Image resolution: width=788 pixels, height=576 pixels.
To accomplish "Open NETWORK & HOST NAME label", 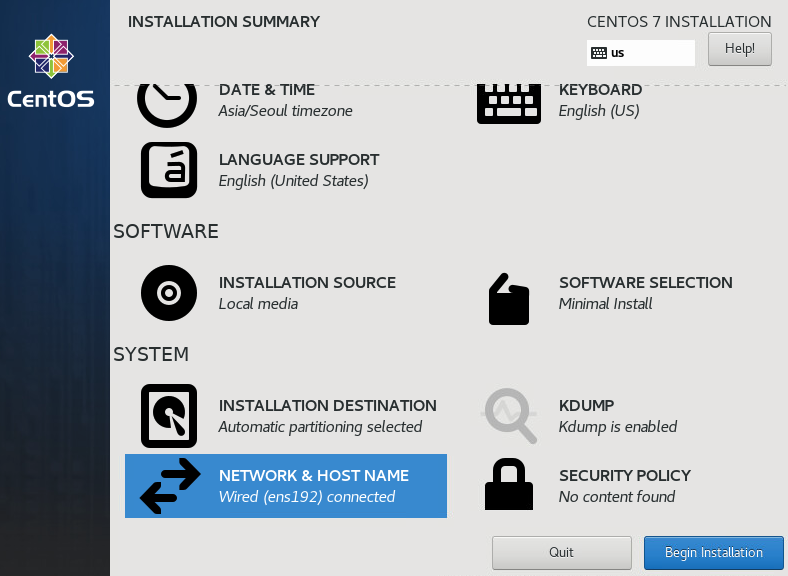I will point(314,475).
